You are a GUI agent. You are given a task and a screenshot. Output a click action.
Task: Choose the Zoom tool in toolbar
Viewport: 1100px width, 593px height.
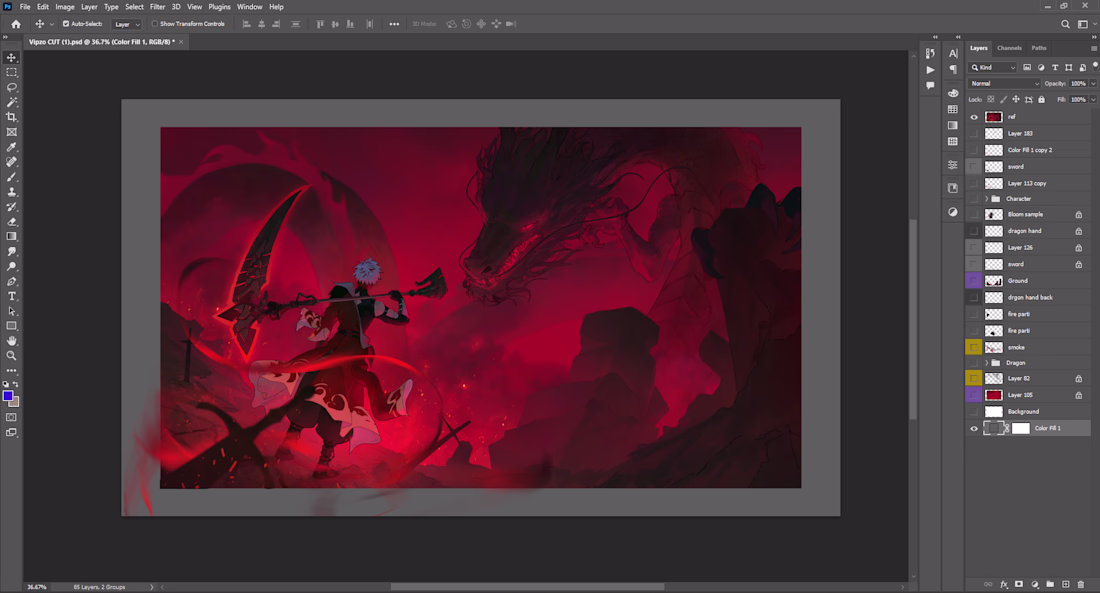[x=12, y=355]
